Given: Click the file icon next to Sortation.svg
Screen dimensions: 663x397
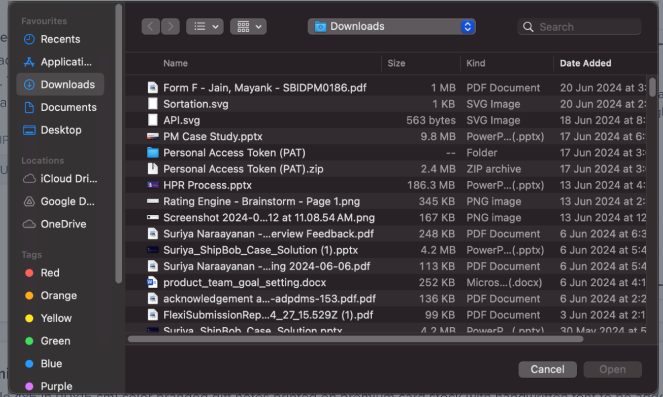Looking at the screenshot, I should [153, 104].
